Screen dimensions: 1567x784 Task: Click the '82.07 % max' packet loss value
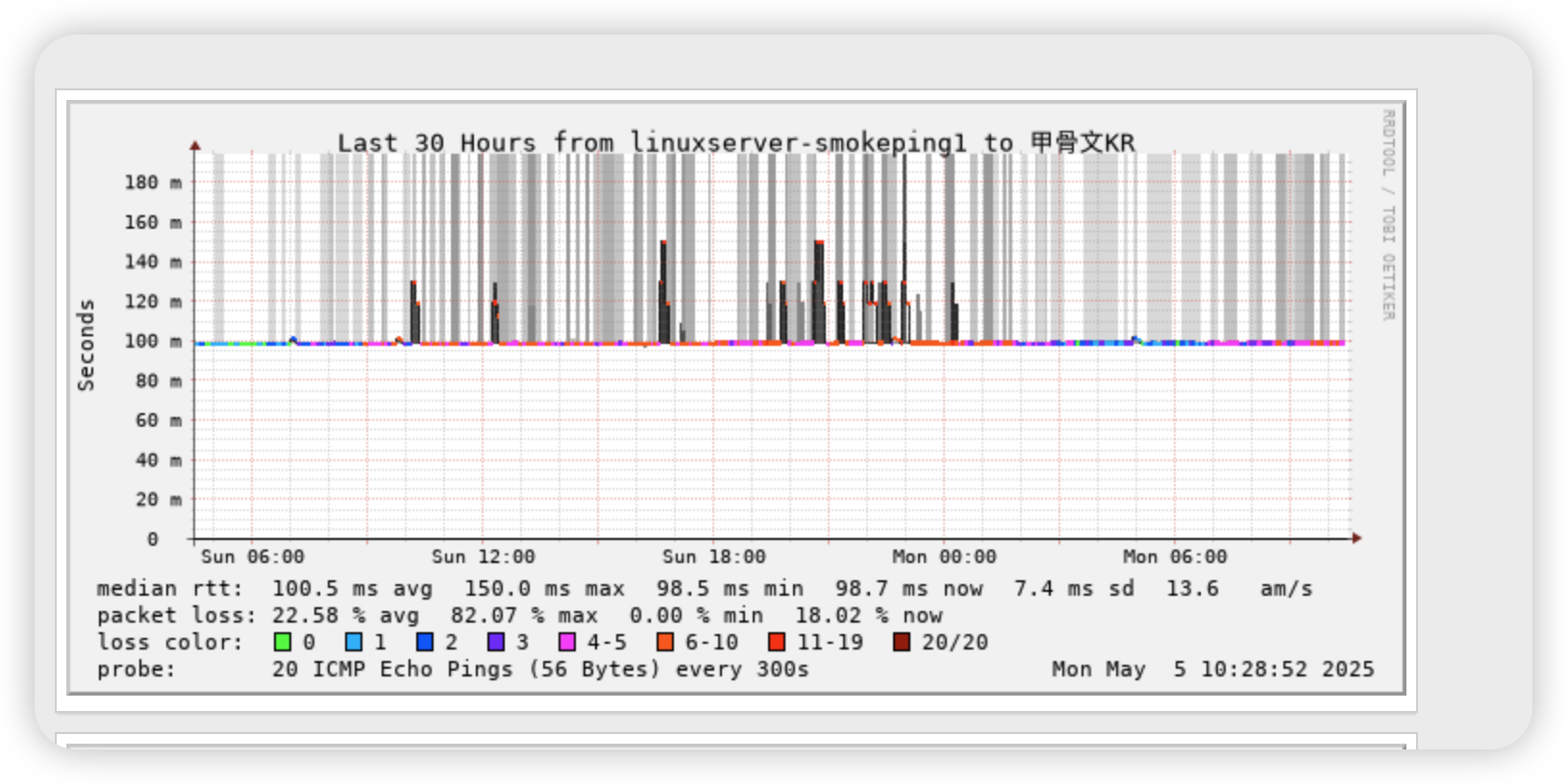(x=525, y=616)
